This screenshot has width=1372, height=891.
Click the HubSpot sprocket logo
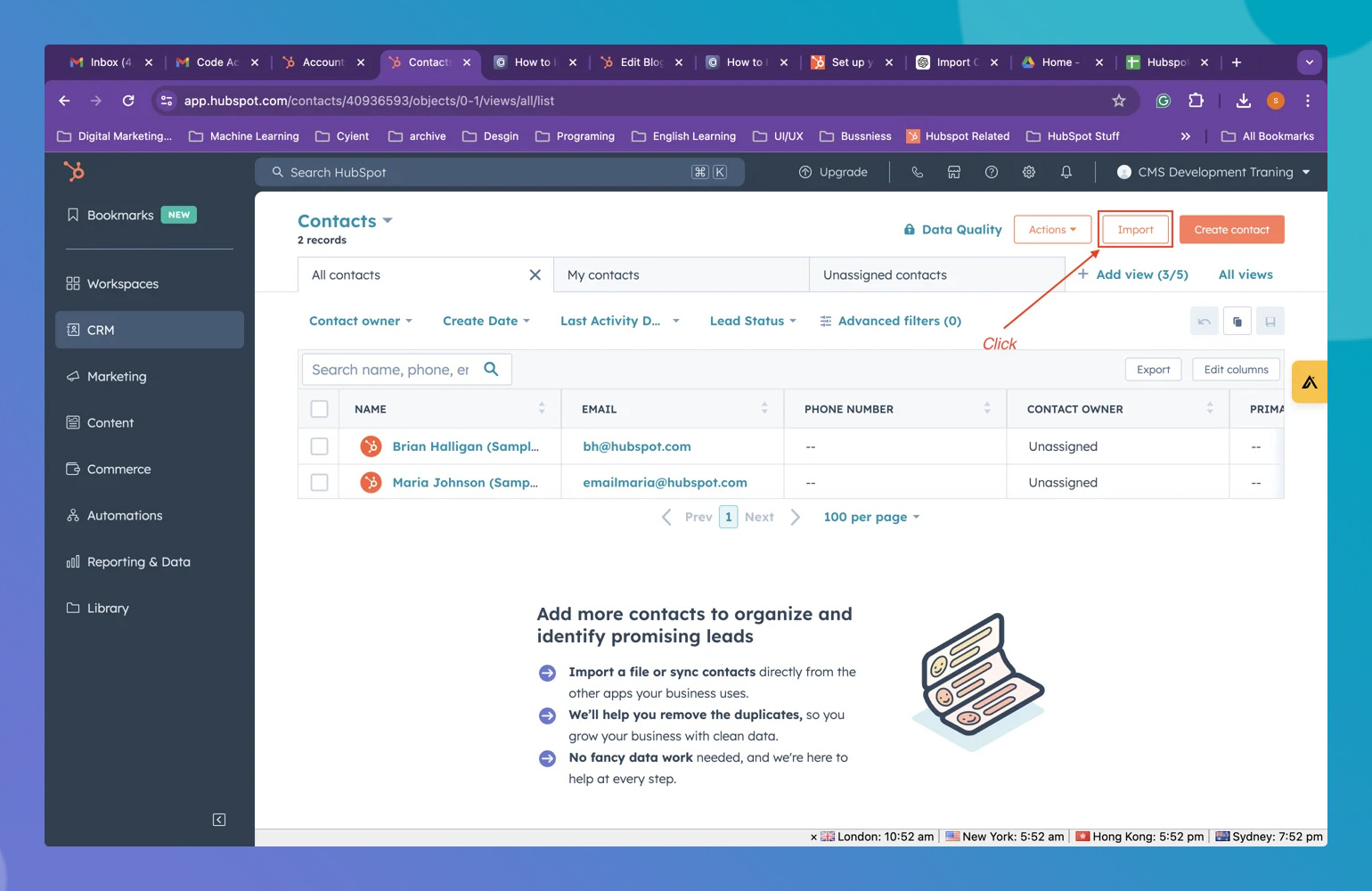coord(74,171)
